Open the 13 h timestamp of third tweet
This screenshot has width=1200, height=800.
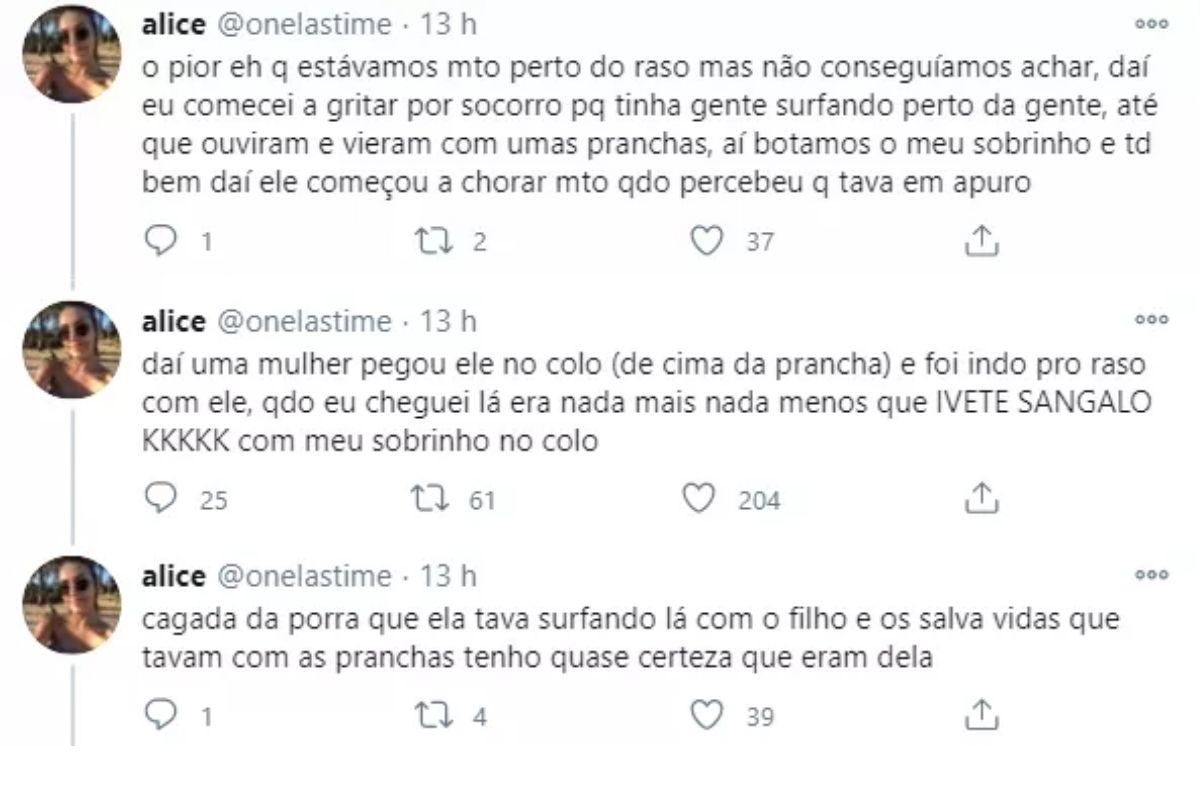pyautogui.click(x=450, y=577)
